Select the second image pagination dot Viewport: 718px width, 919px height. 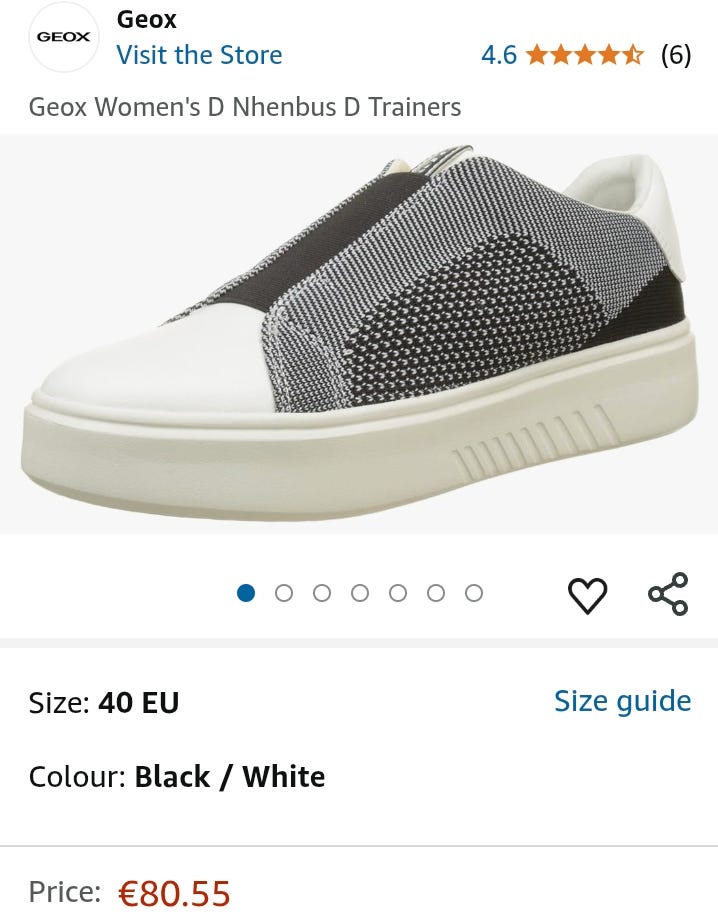coord(284,593)
